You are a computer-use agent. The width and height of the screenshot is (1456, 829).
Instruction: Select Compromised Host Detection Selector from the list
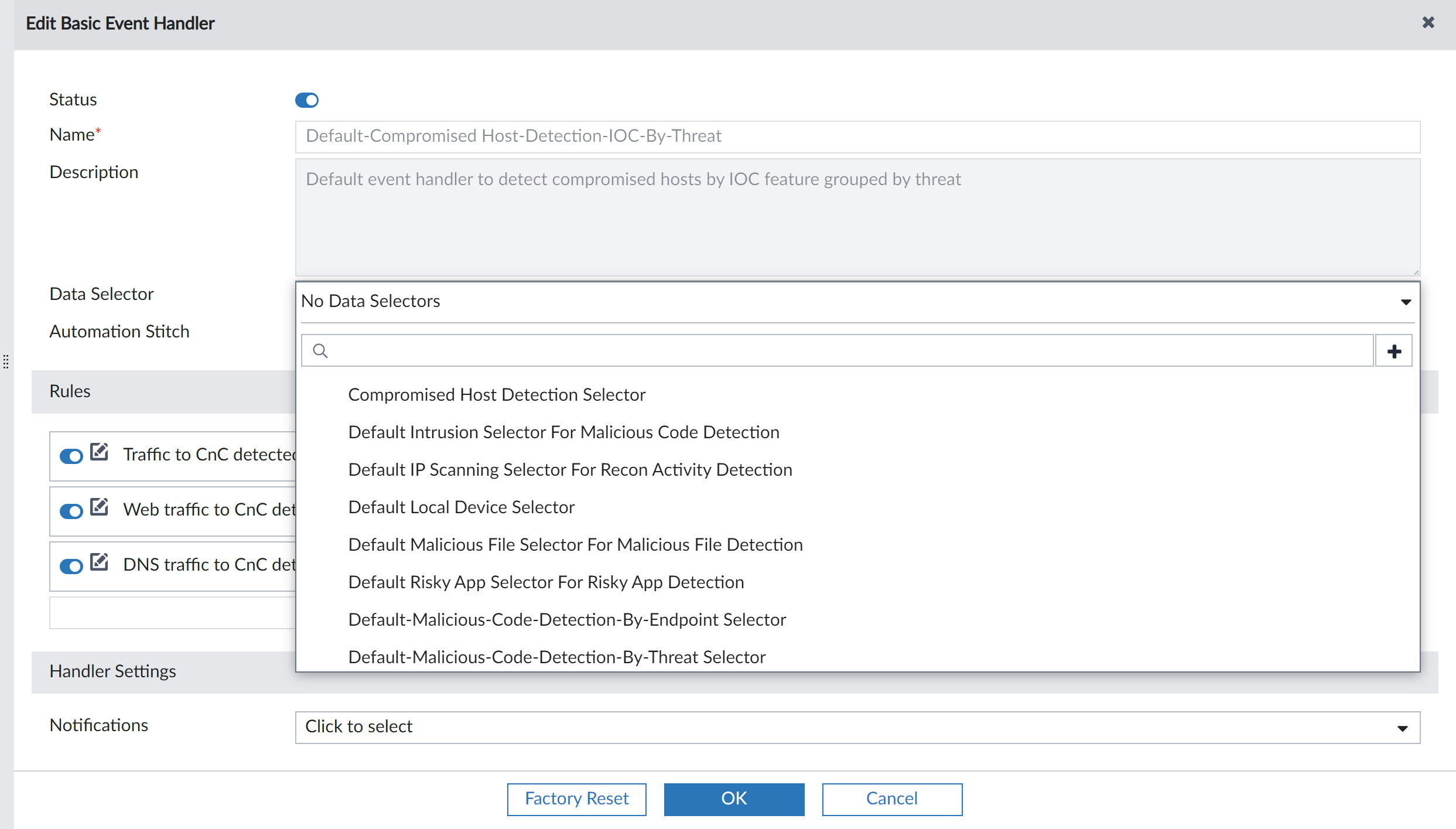click(497, 394)
